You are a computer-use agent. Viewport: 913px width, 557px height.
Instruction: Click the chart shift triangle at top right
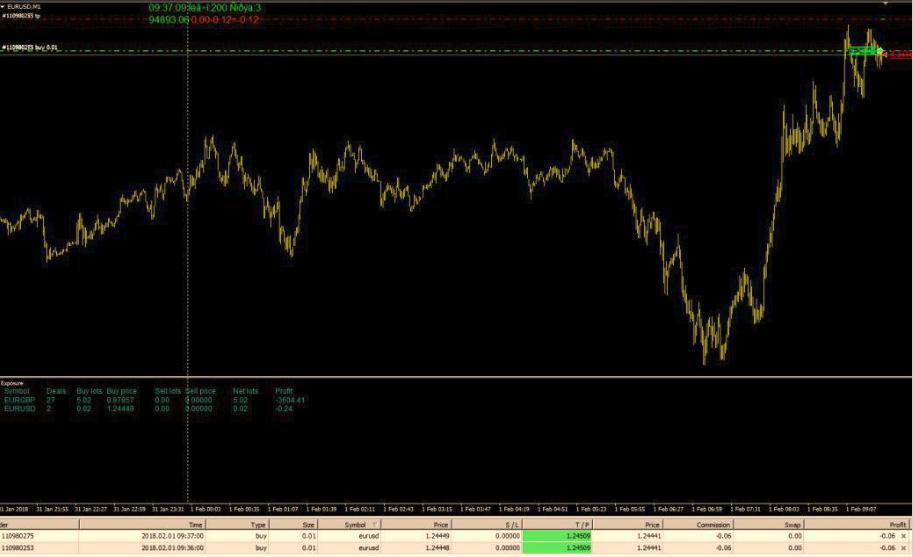(883, 4)
